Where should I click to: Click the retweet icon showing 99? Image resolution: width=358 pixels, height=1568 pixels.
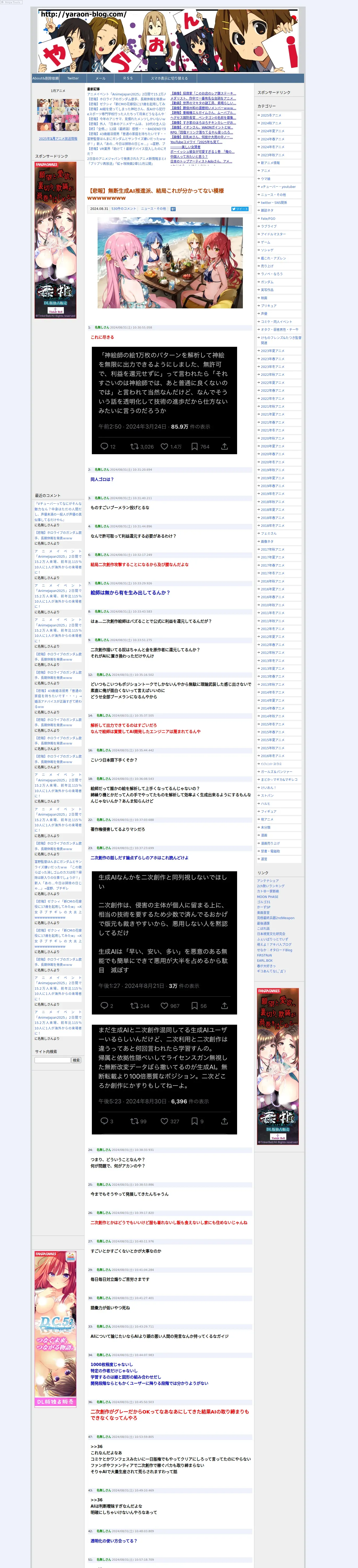tap(134, 1121)
